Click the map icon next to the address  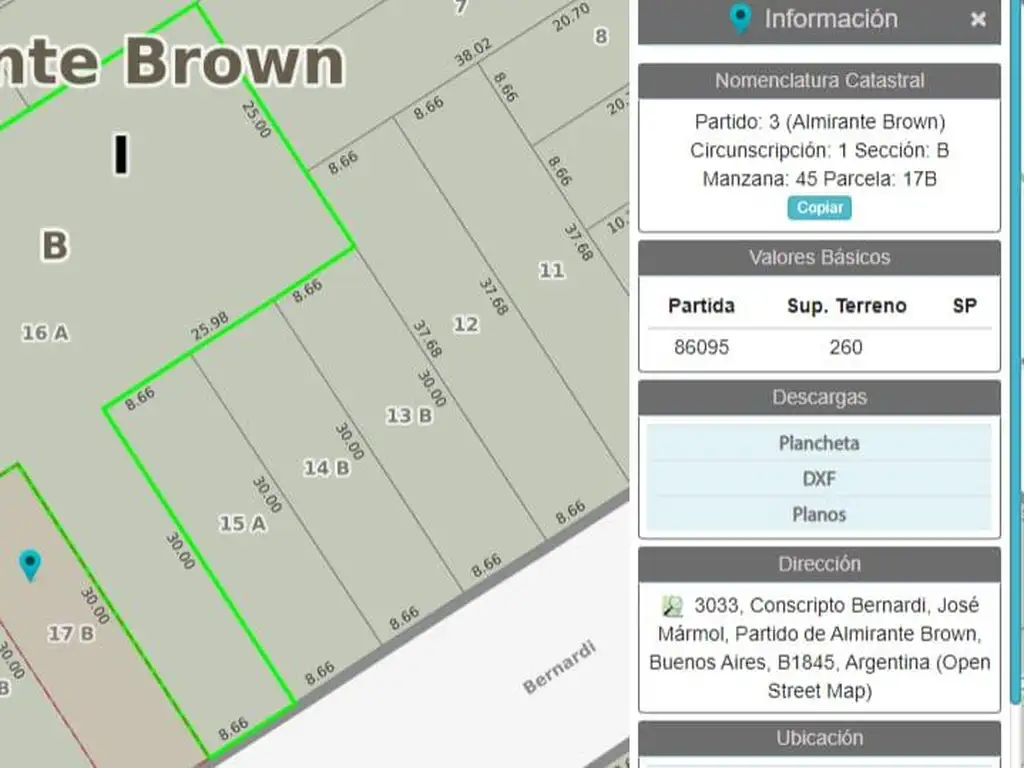pos(673,606)
